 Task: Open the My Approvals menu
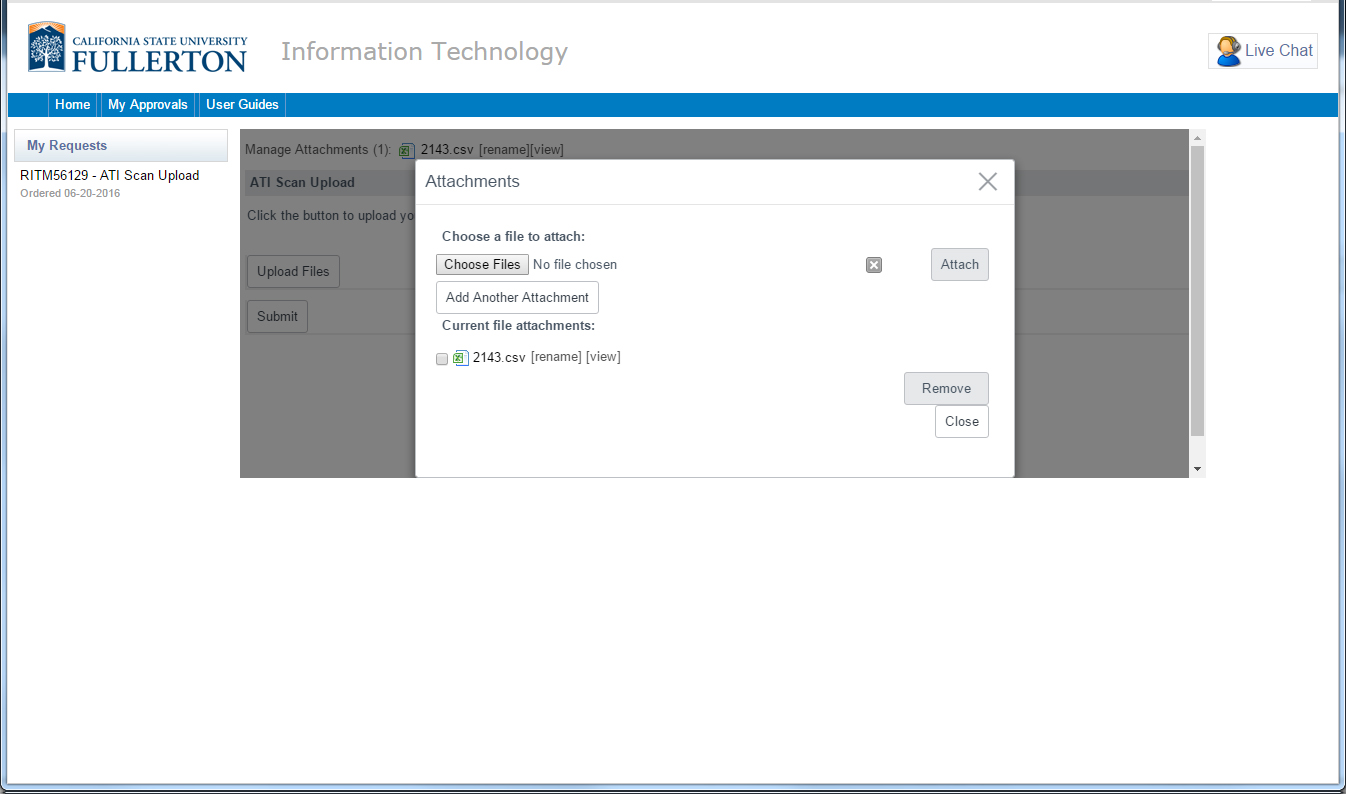coord(147,104)
